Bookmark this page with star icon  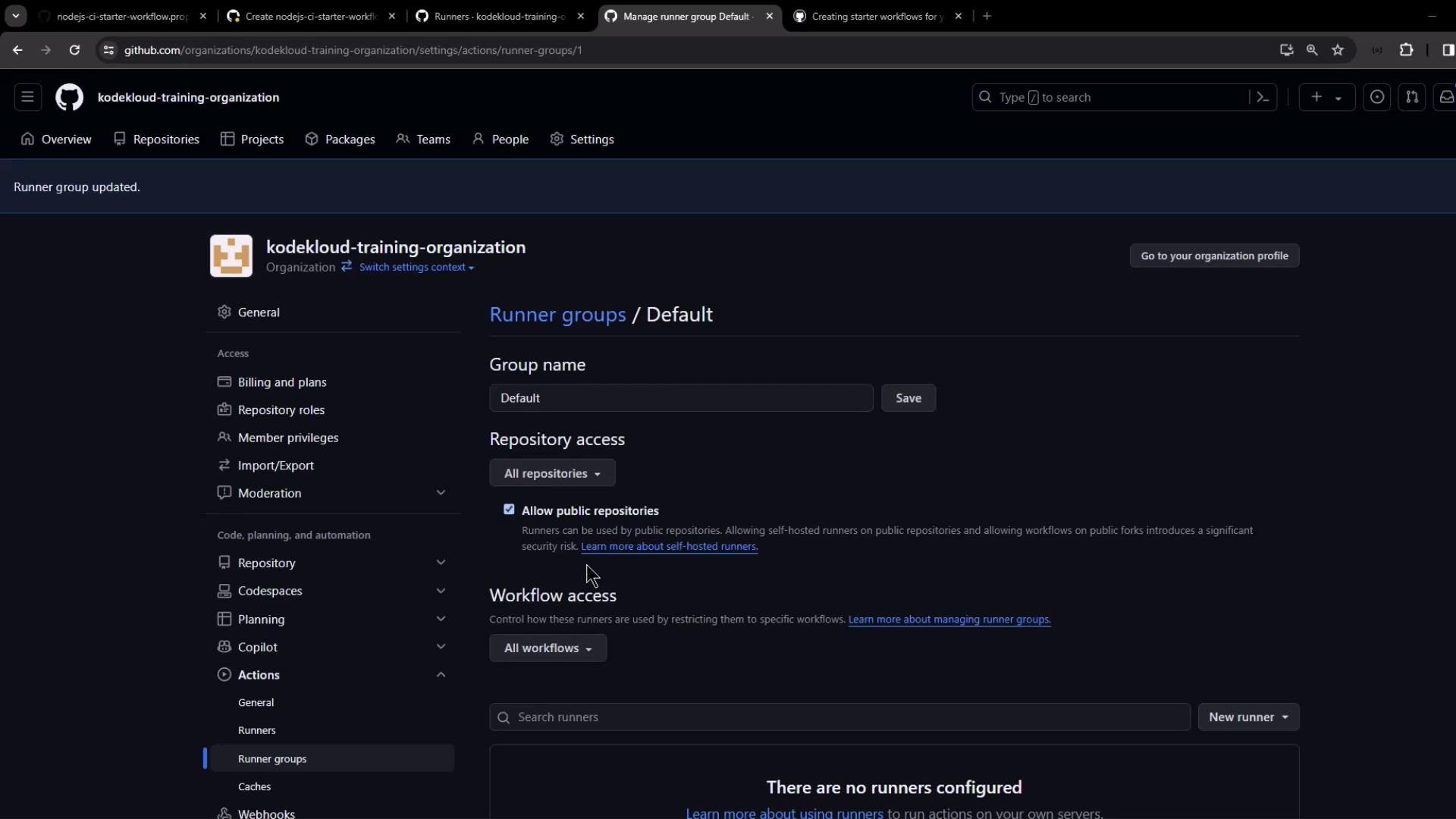[1338, 50]
